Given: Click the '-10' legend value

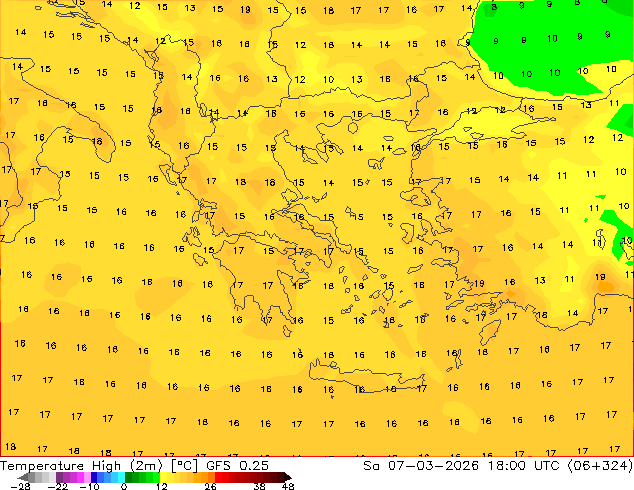Looking at the screenshot, I should [90, 486].
